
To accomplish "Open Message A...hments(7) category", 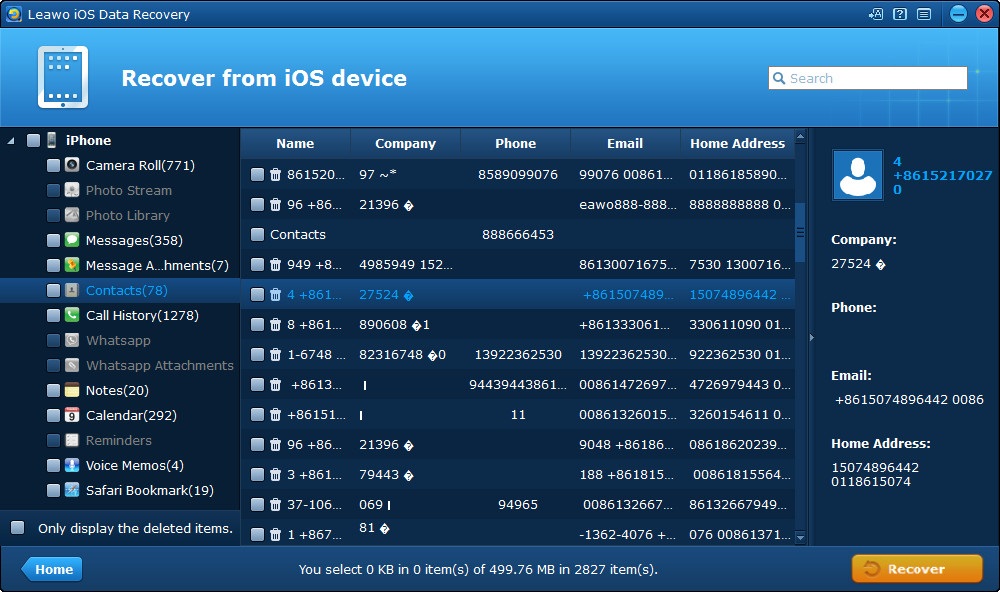I will pyautogui.click(x=157, y=265).
